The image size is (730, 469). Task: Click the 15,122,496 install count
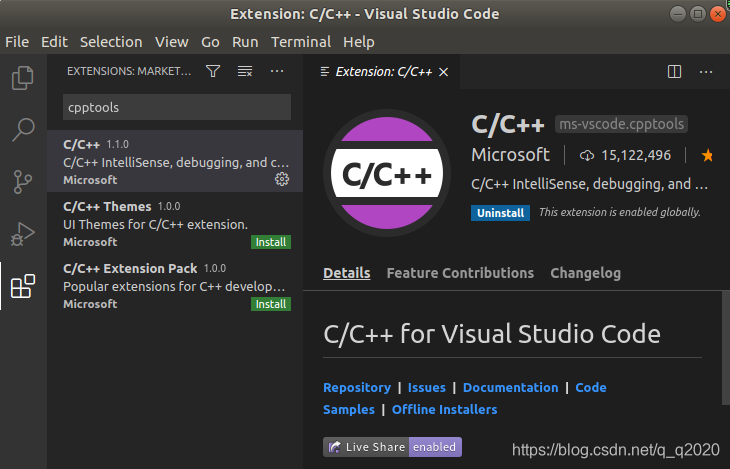[636, 155]
